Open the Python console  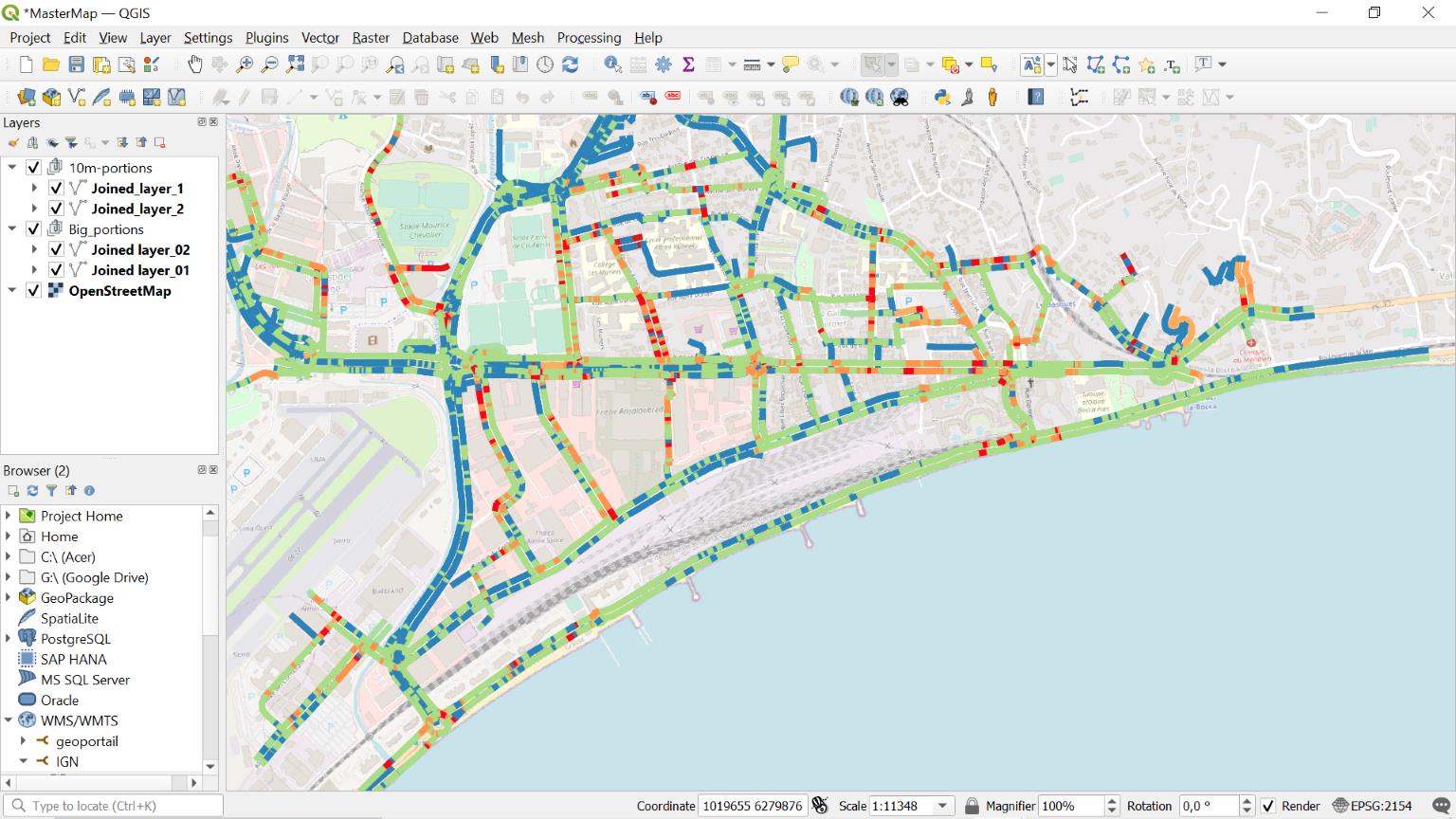click(x=943, y=96)
